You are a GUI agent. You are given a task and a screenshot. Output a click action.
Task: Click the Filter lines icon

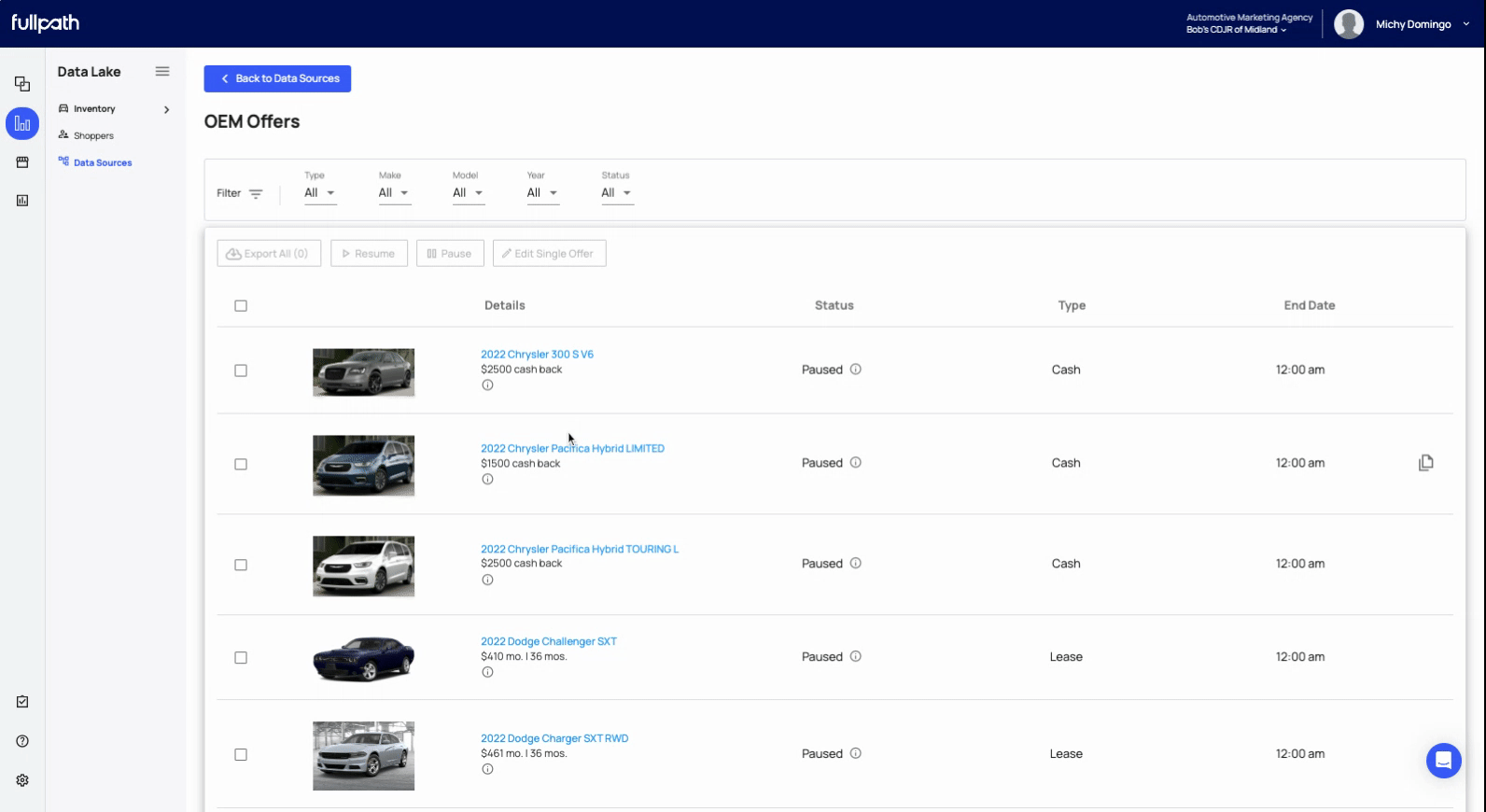[x=256, y=194]
